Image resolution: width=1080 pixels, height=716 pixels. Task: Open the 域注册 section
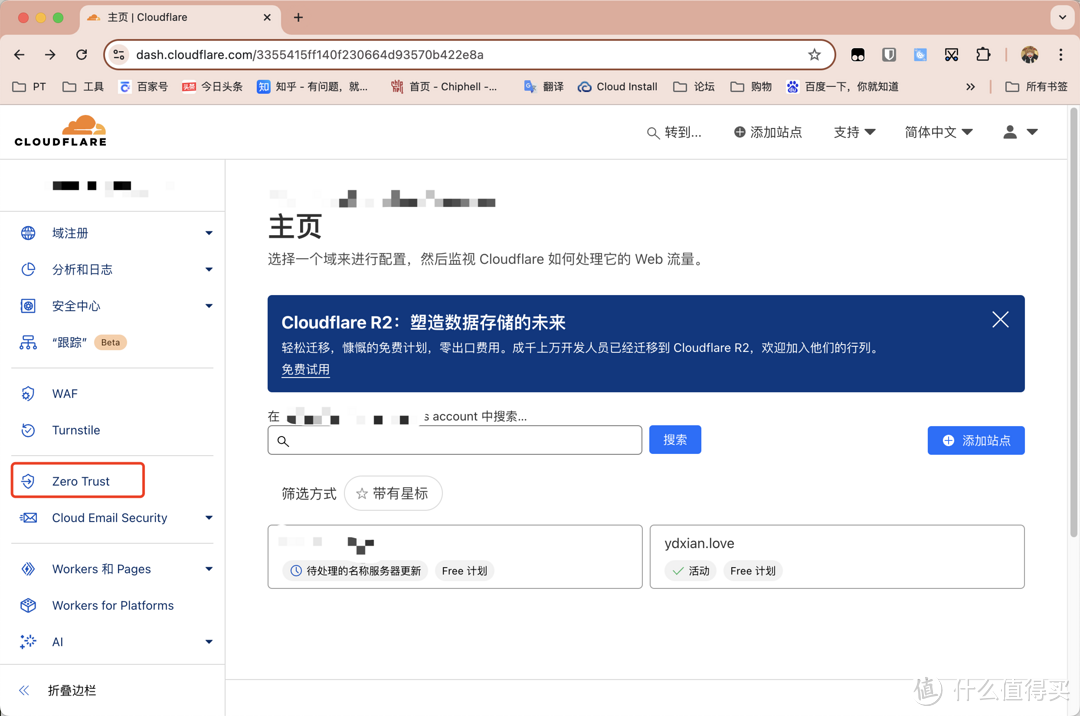70,232
